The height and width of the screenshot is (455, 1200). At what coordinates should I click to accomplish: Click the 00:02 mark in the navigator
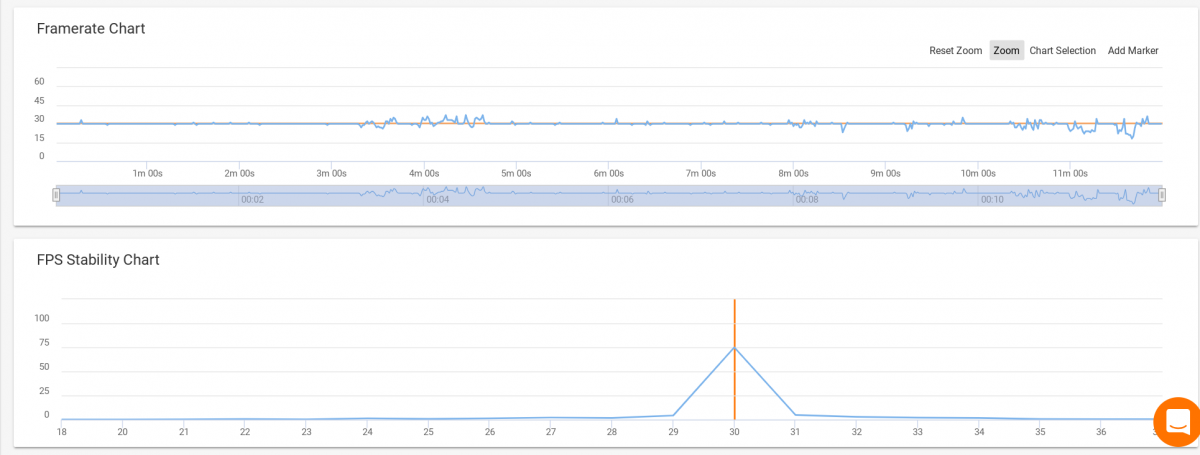(x=253, y=200)
